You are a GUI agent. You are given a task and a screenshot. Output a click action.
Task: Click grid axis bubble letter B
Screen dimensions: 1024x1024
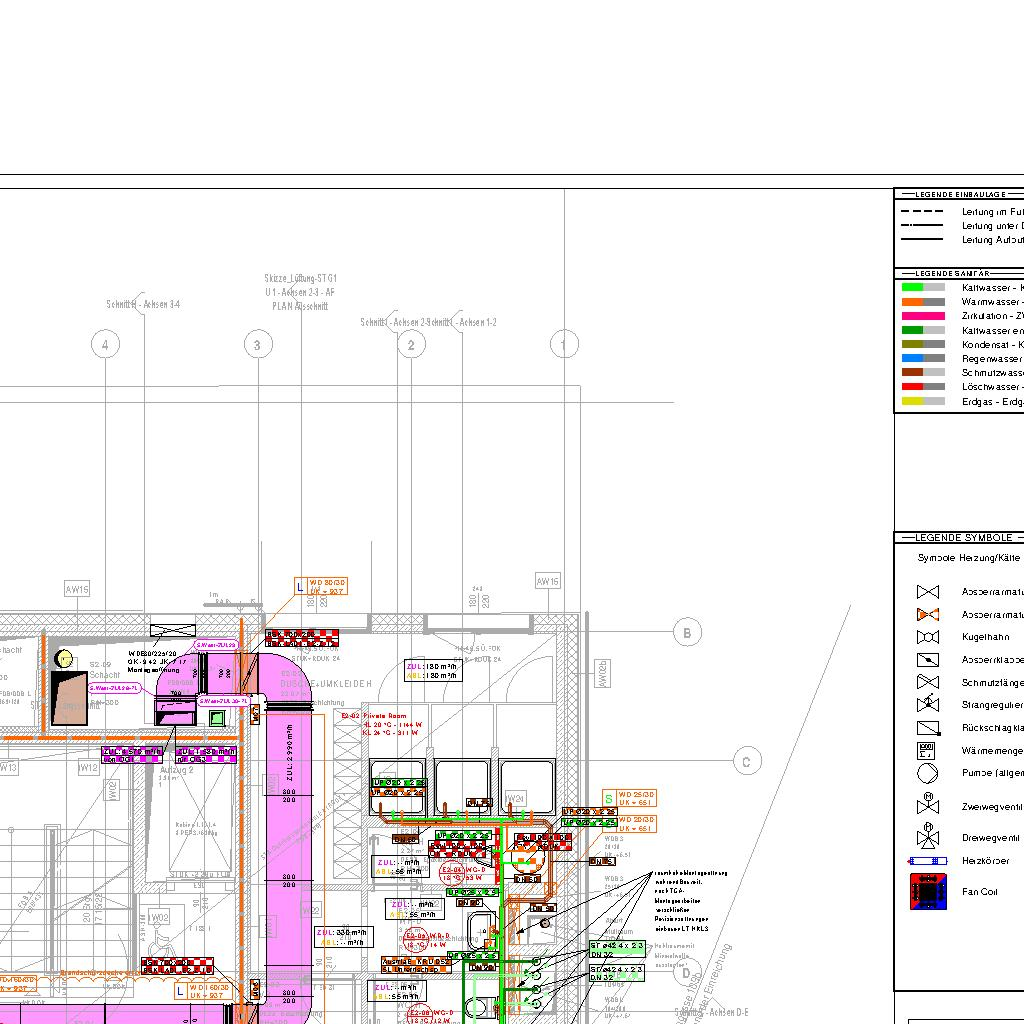click(x=687, y=632)
